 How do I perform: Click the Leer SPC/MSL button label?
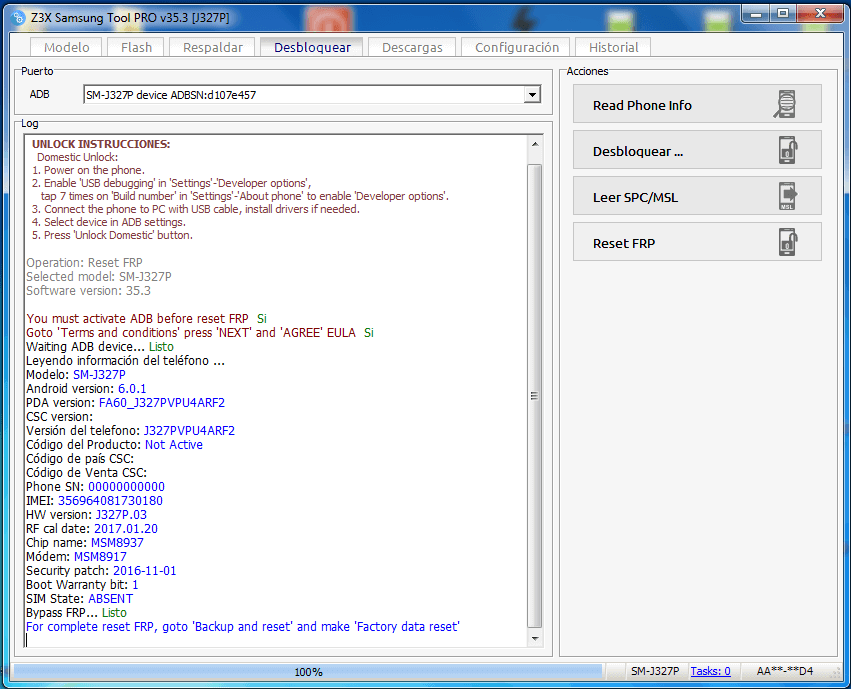(635, 197)
